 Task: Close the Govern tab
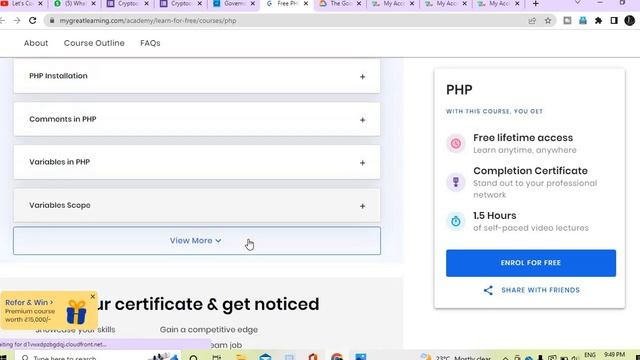(253, 4)
